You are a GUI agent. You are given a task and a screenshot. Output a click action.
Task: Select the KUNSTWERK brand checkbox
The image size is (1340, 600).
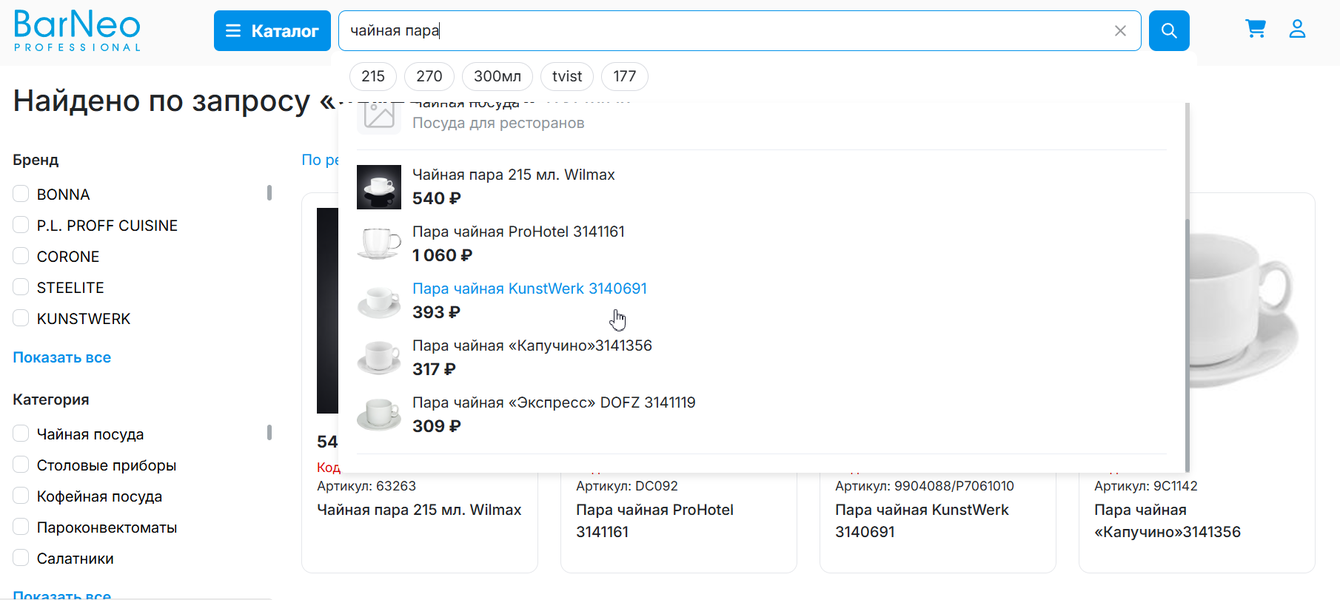20,318
